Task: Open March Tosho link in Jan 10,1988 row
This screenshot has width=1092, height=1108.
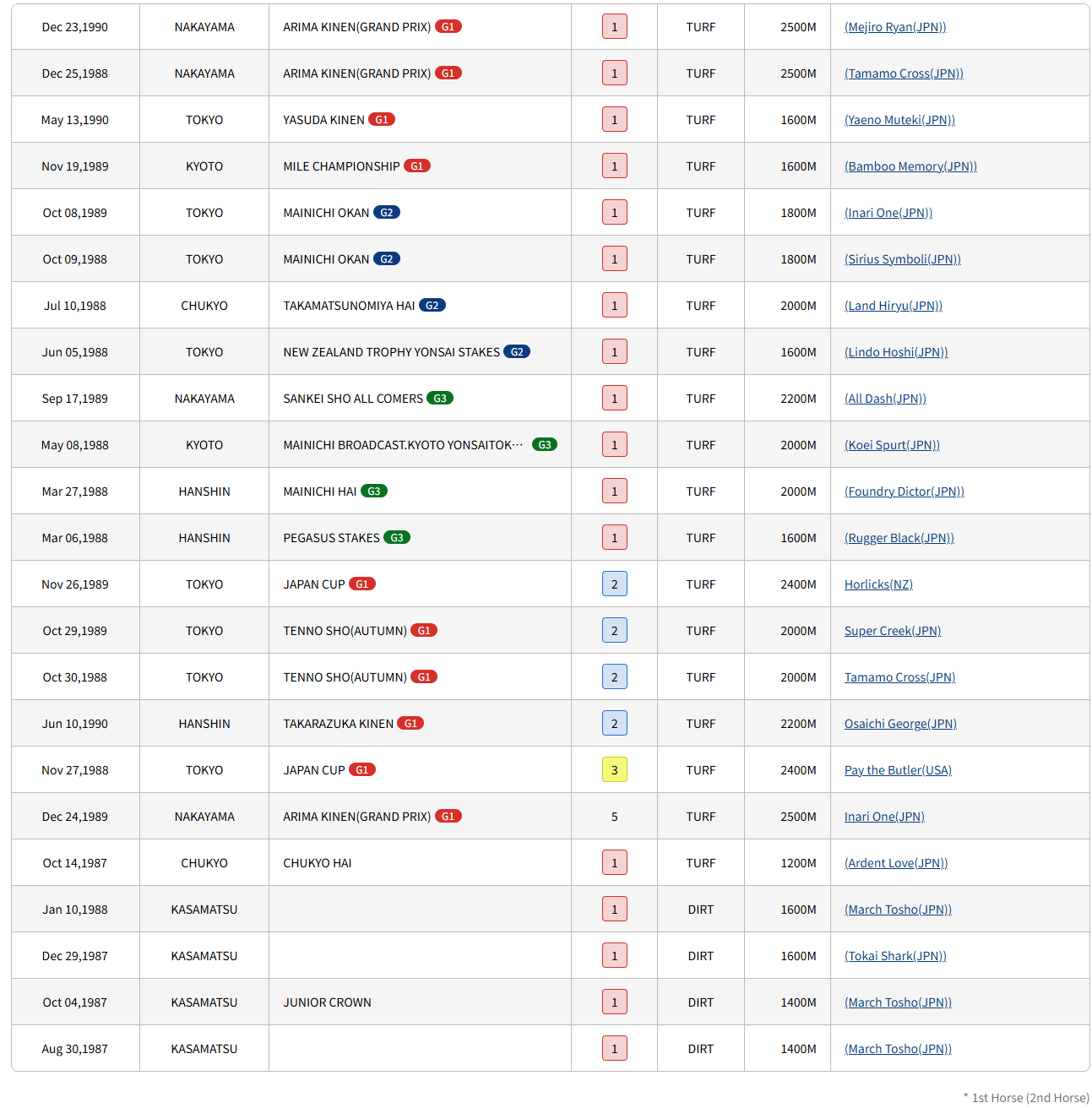Action: click(898, 910)
